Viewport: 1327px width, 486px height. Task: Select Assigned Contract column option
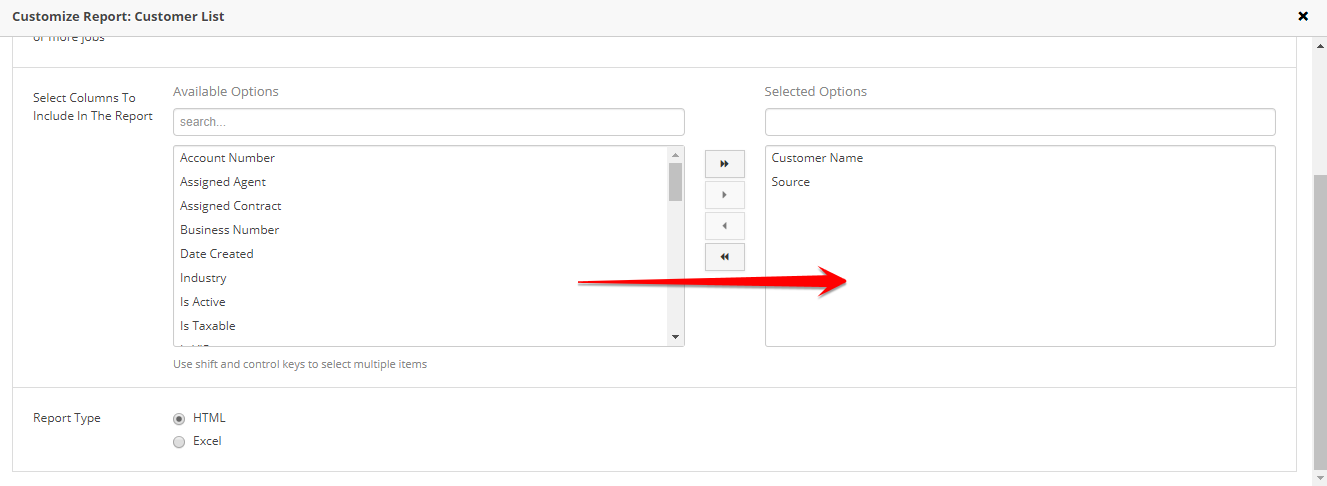click(421, 206)
